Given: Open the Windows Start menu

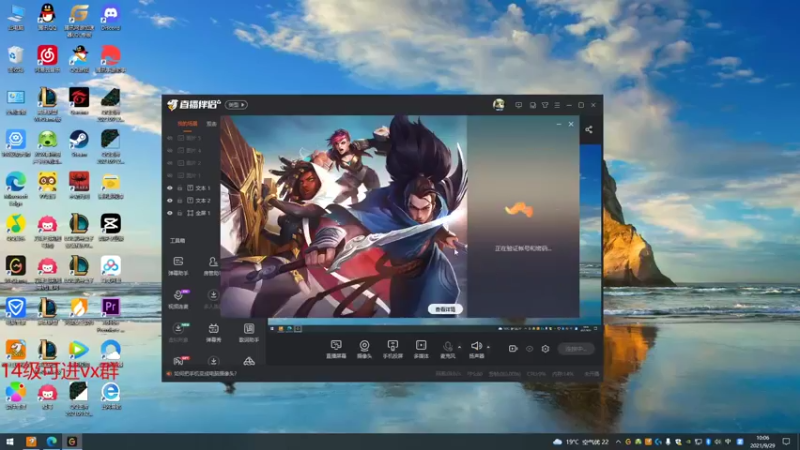Looking at the screenshot, I should (10, 441).
